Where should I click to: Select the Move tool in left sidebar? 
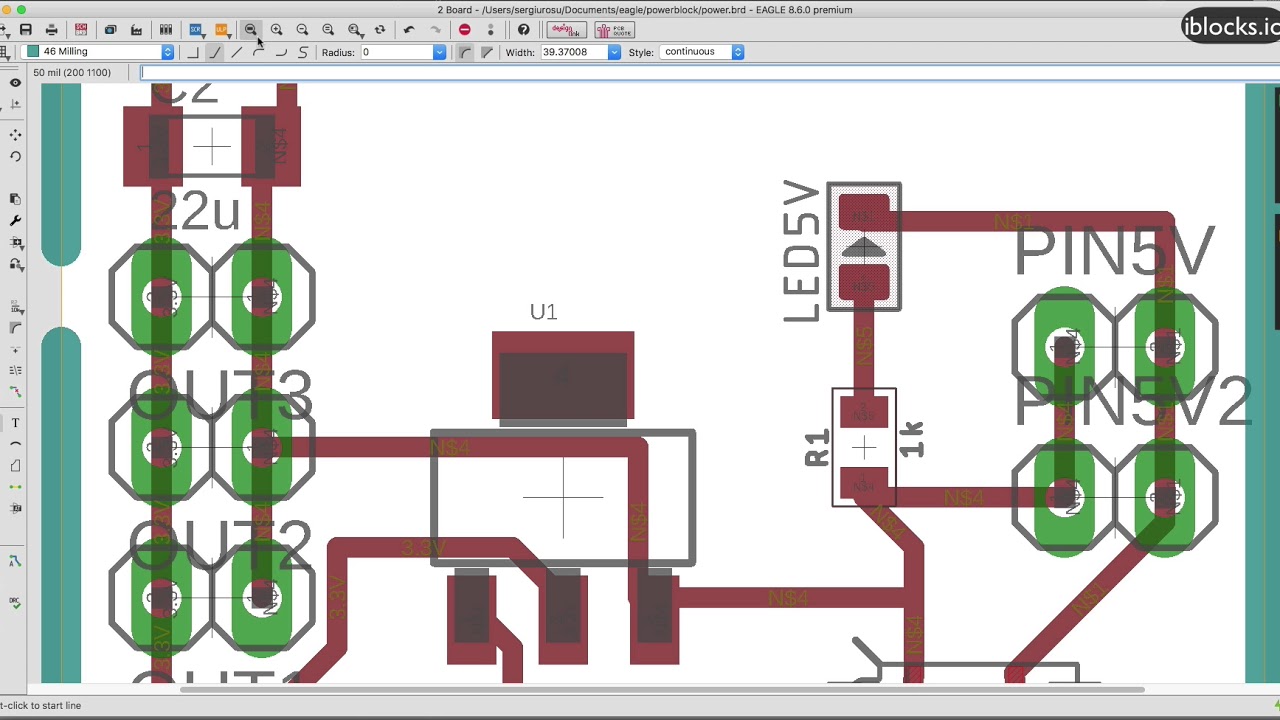15,135
